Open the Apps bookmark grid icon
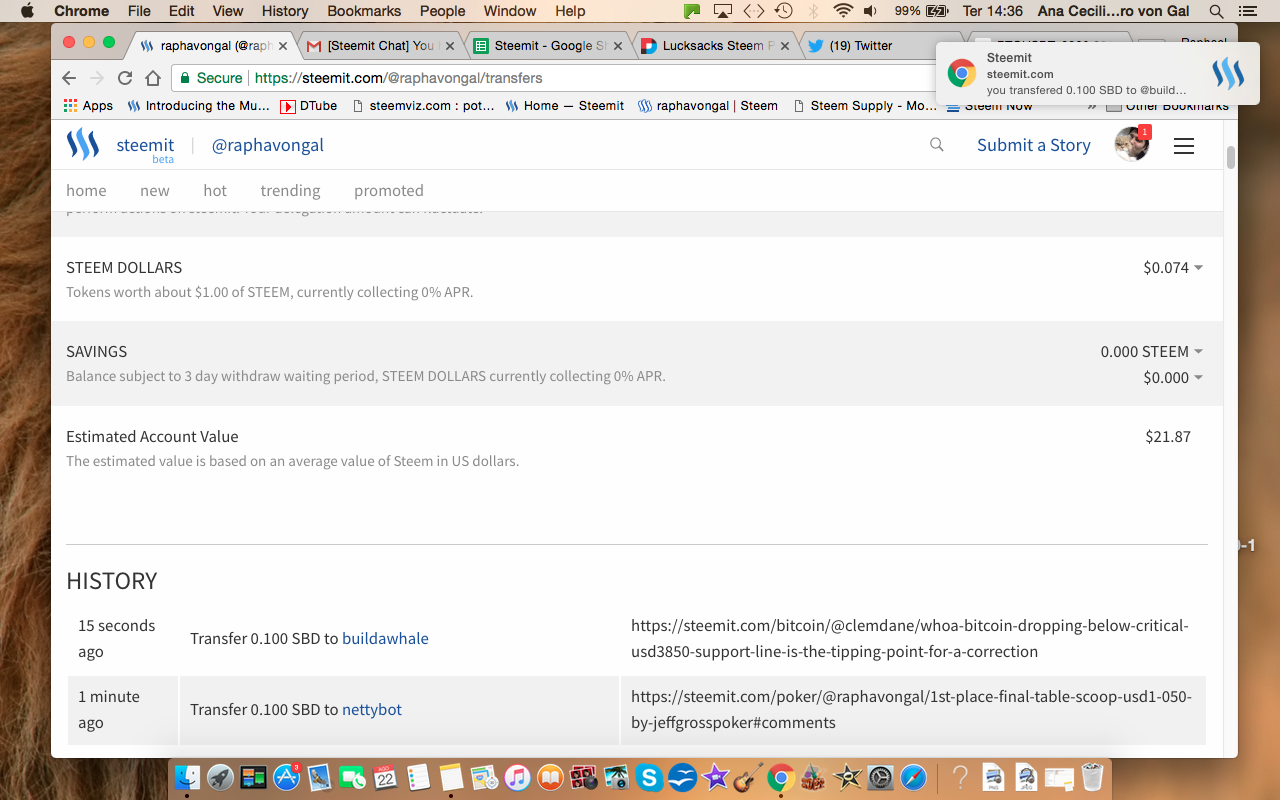Image resolution: width=1280 pixels, height=800 pixels. point(70,105)
